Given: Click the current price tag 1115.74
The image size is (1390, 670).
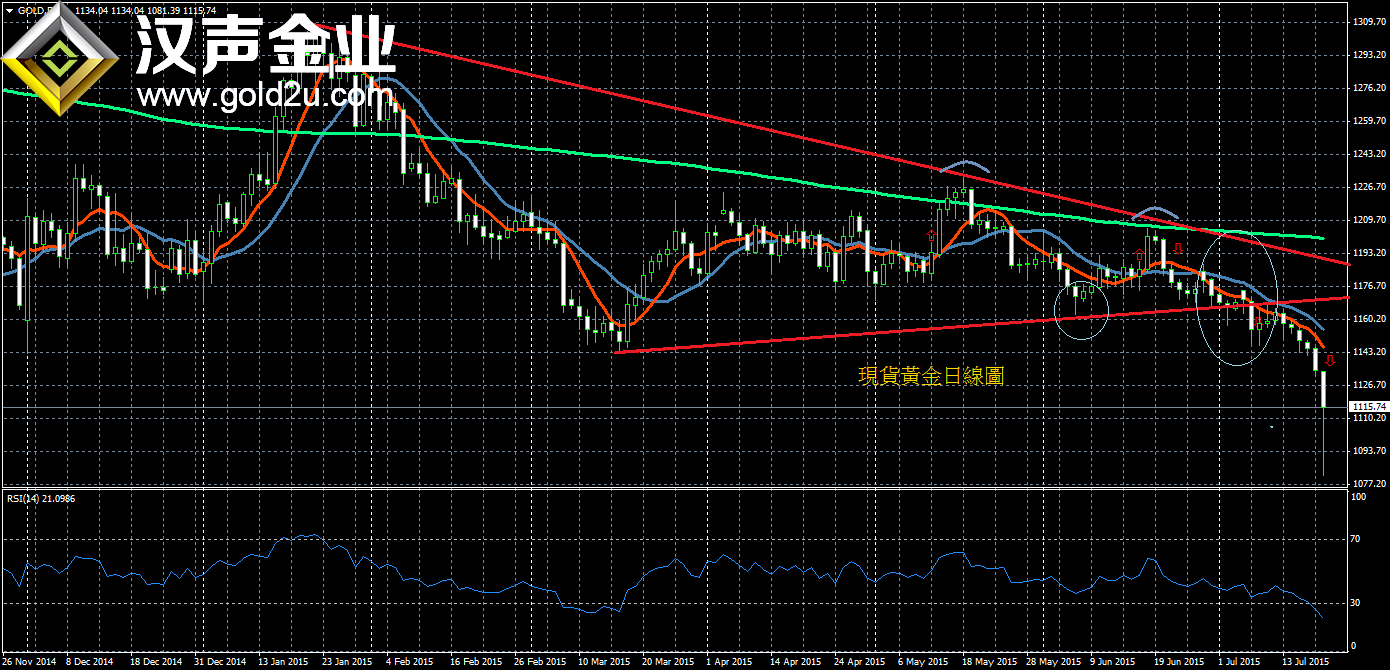Looking at the screenshot, I should pos(1367,407).
